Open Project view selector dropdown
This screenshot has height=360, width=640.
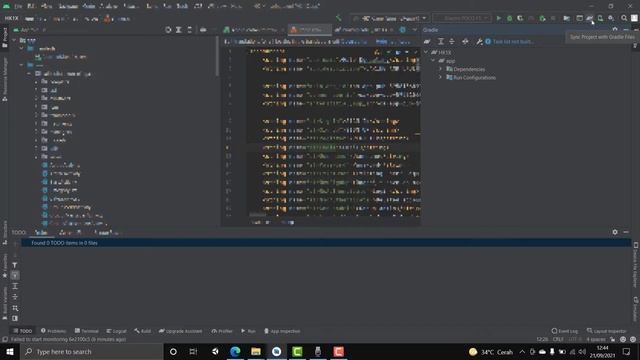[29, 30]
